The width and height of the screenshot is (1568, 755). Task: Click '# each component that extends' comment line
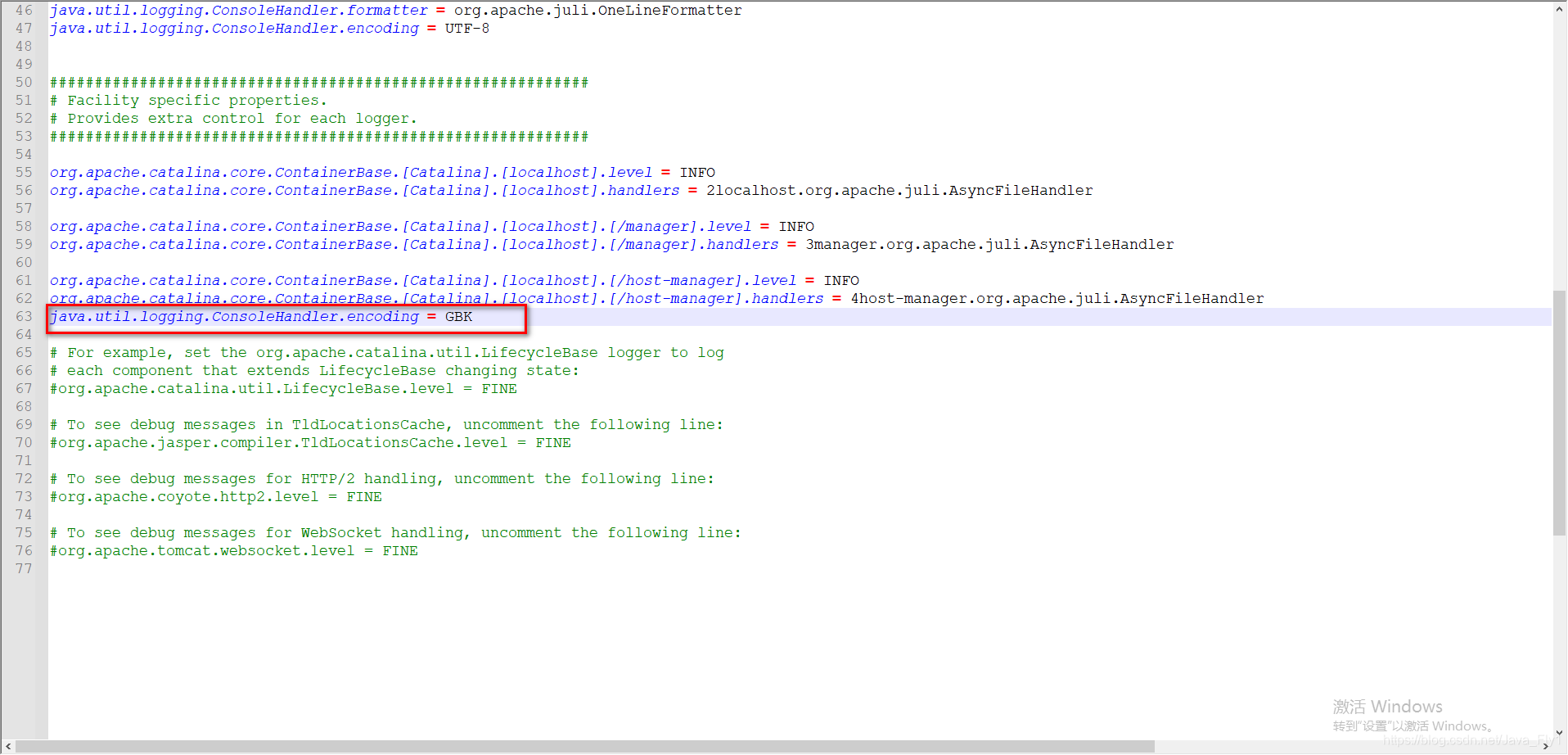click(x=314, y=371)
